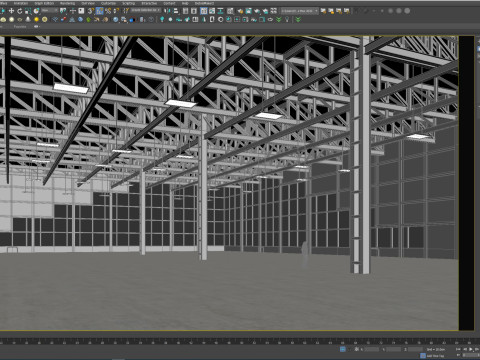
Task: Step to the previous frame
Action: [465, 349]
